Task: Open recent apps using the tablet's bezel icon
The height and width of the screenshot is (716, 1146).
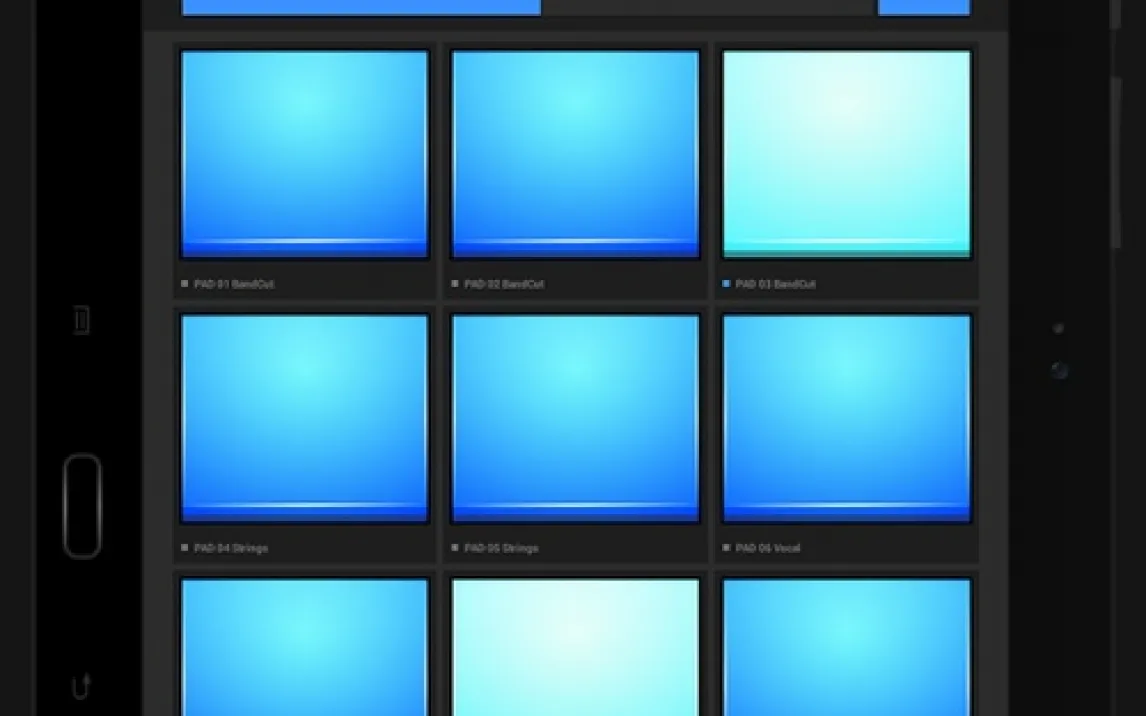Action: (x=82, y=320)
